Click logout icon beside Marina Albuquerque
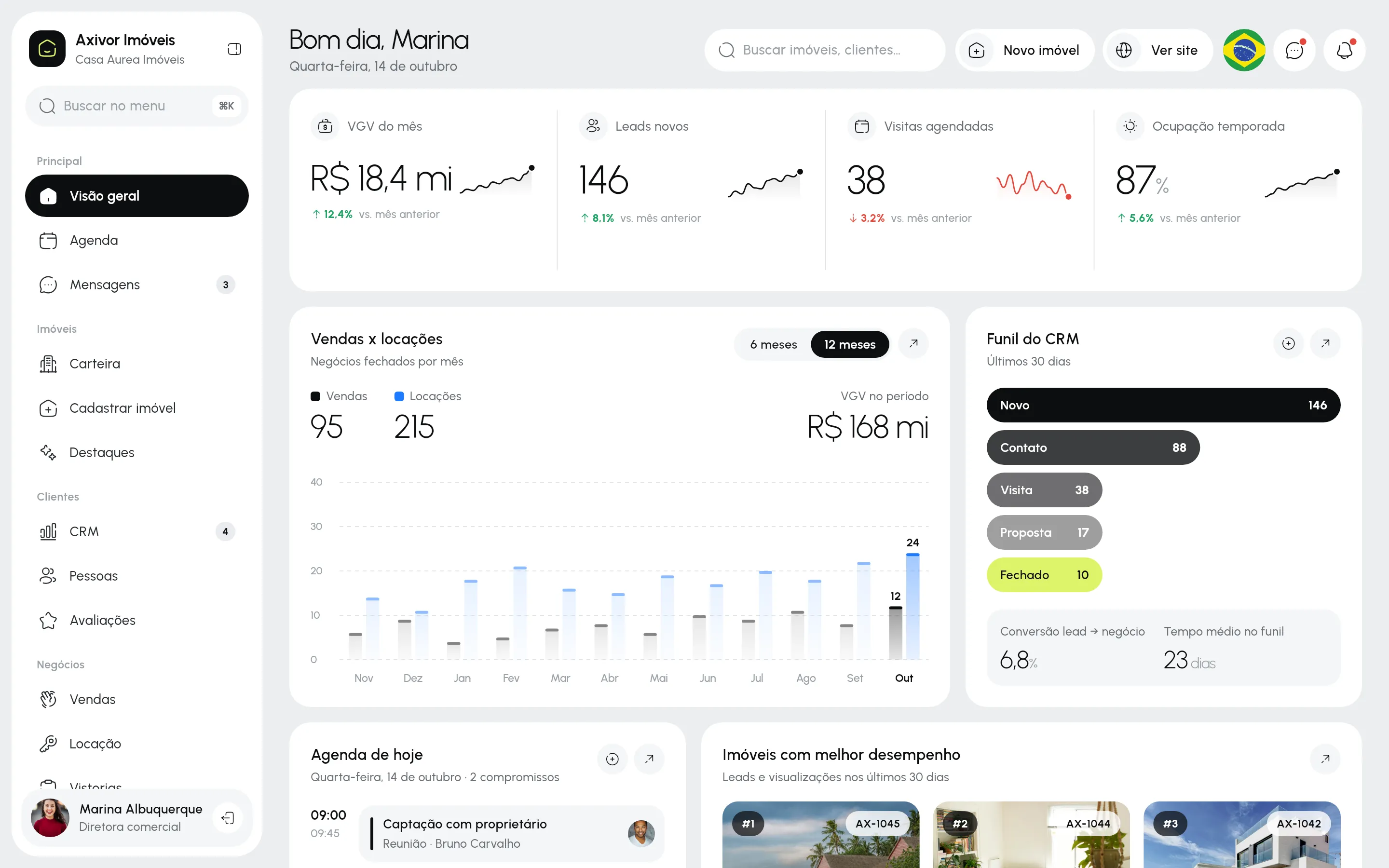The width and height of the screenshot is (1389, 868). point(228,817)
